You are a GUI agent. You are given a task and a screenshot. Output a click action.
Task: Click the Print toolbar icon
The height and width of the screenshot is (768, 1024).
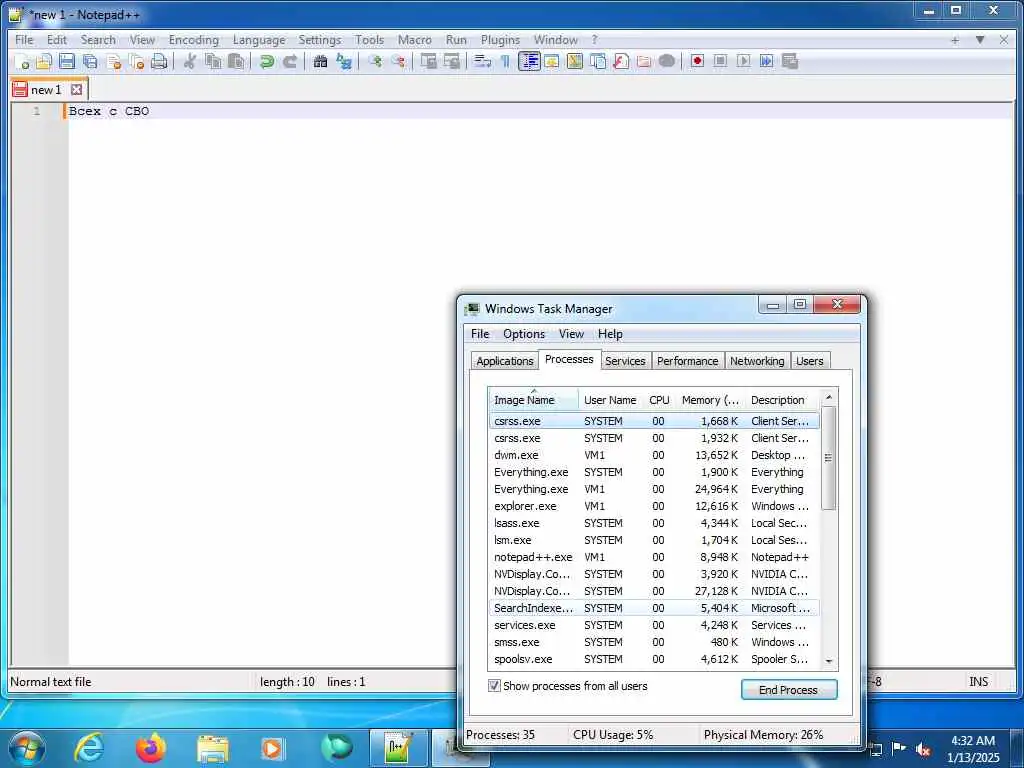tap(159, 61)
